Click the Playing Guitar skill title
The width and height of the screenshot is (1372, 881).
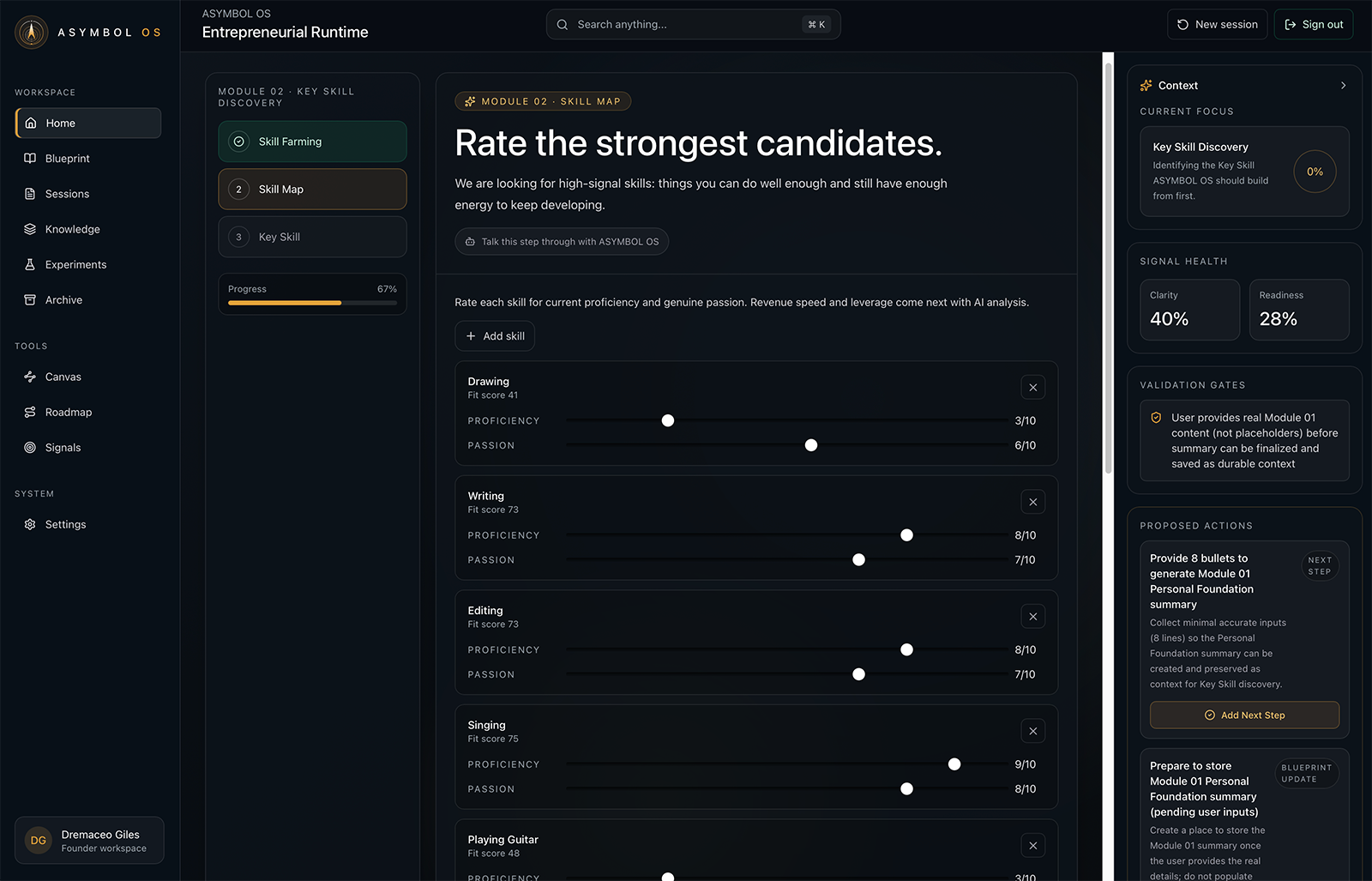502,840
